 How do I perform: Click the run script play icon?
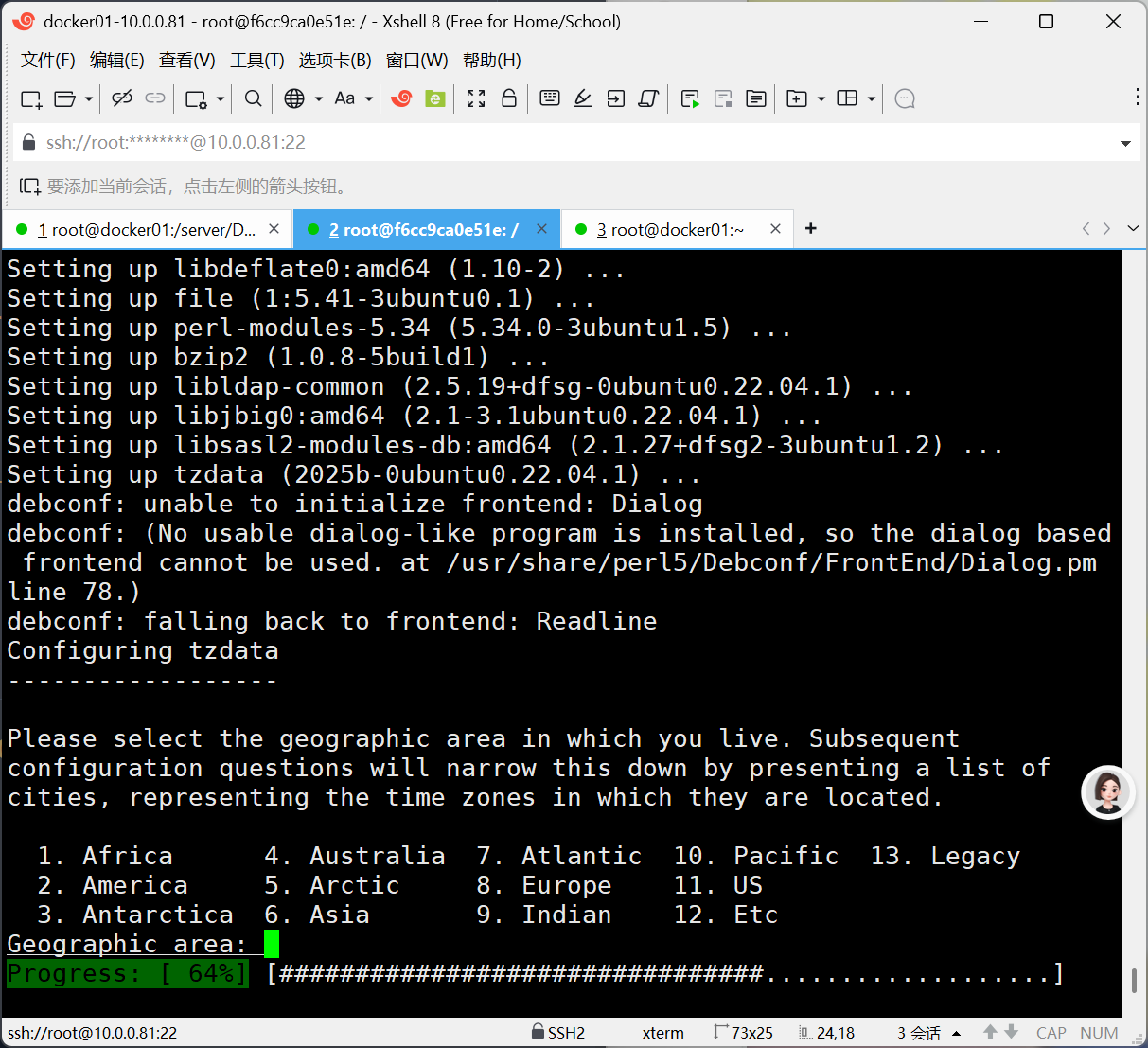click(691, 98)
